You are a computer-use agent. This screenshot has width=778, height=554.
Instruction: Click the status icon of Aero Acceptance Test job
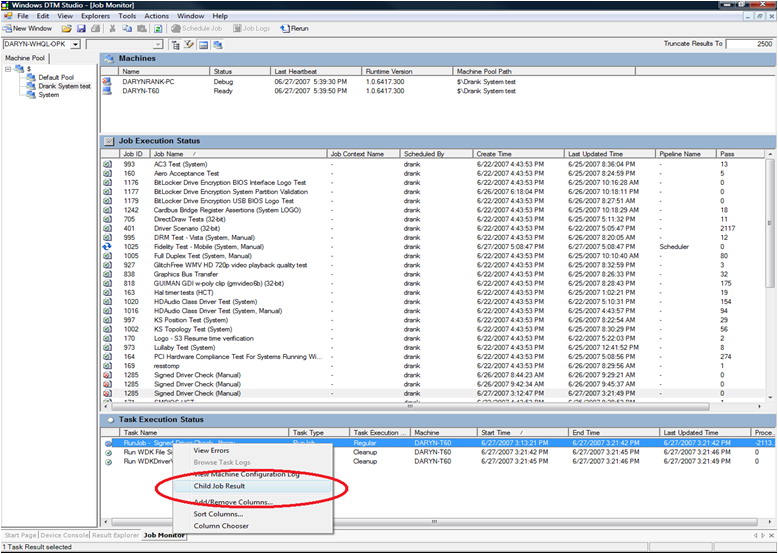click(x=107, y=174)
